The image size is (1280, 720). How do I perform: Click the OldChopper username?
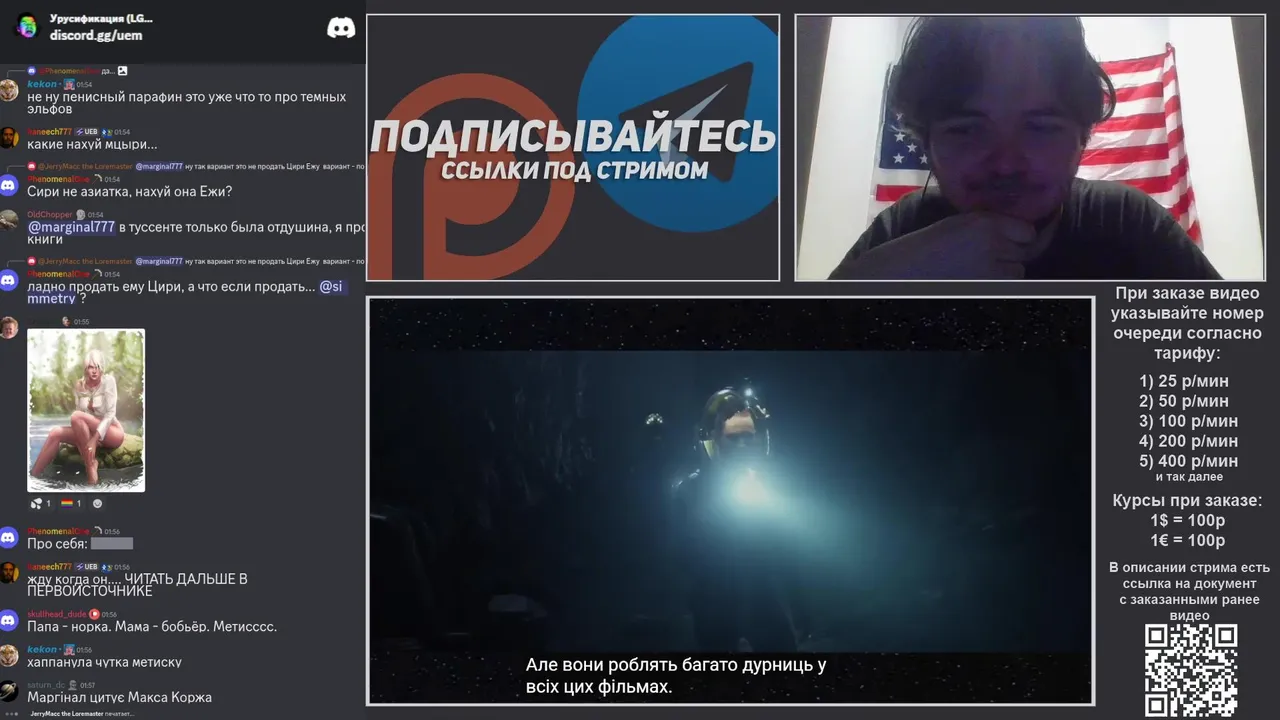(49, 215)
